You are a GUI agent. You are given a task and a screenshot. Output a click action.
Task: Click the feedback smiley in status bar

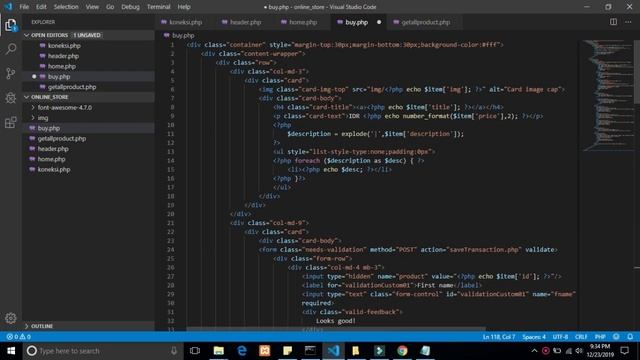point(616,337)
